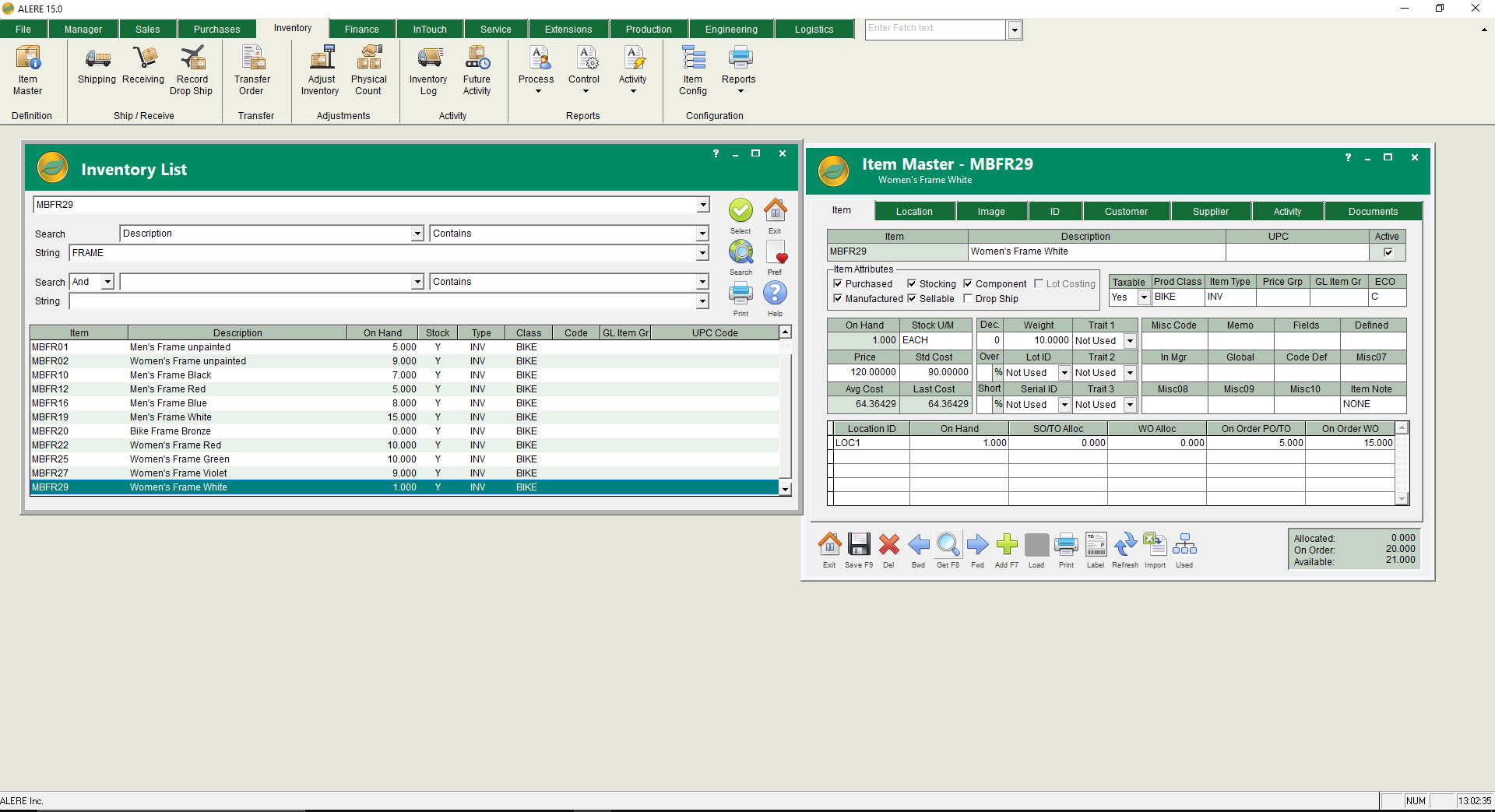Open the Description search field dropdown

pyautogui.click(x=417, y=234)
